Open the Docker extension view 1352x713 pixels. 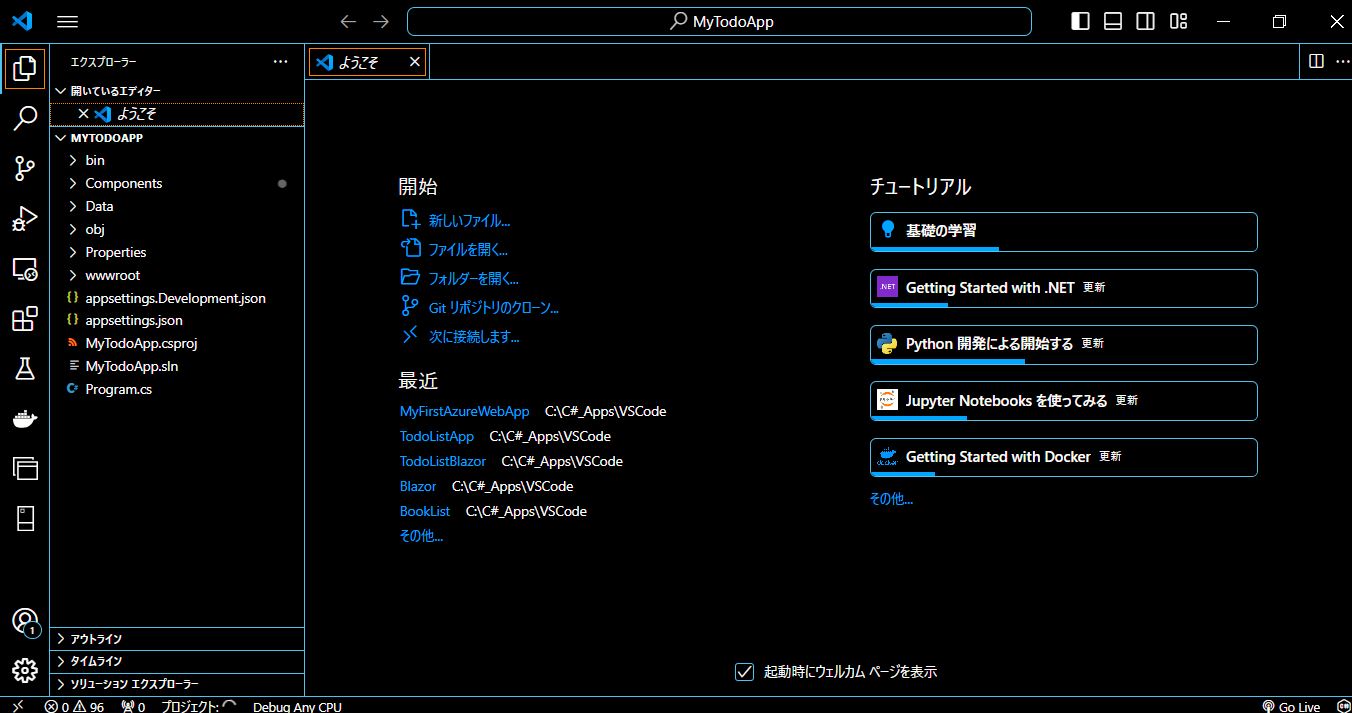point(25,418)
